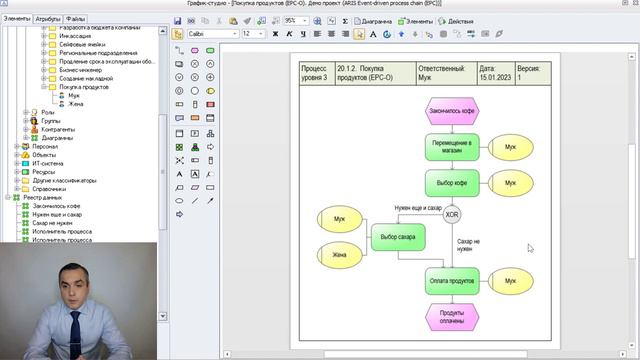Viewport: 640px width, 360px height.
Task: Collapse the Покупка продуктов folder
Action: coord(43,87)
